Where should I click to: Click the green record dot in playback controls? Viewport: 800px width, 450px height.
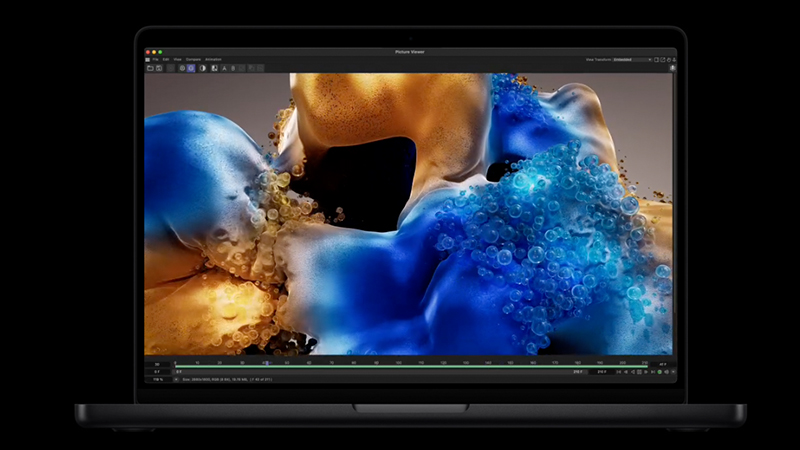pyautogui.click(x=660, y=372)
